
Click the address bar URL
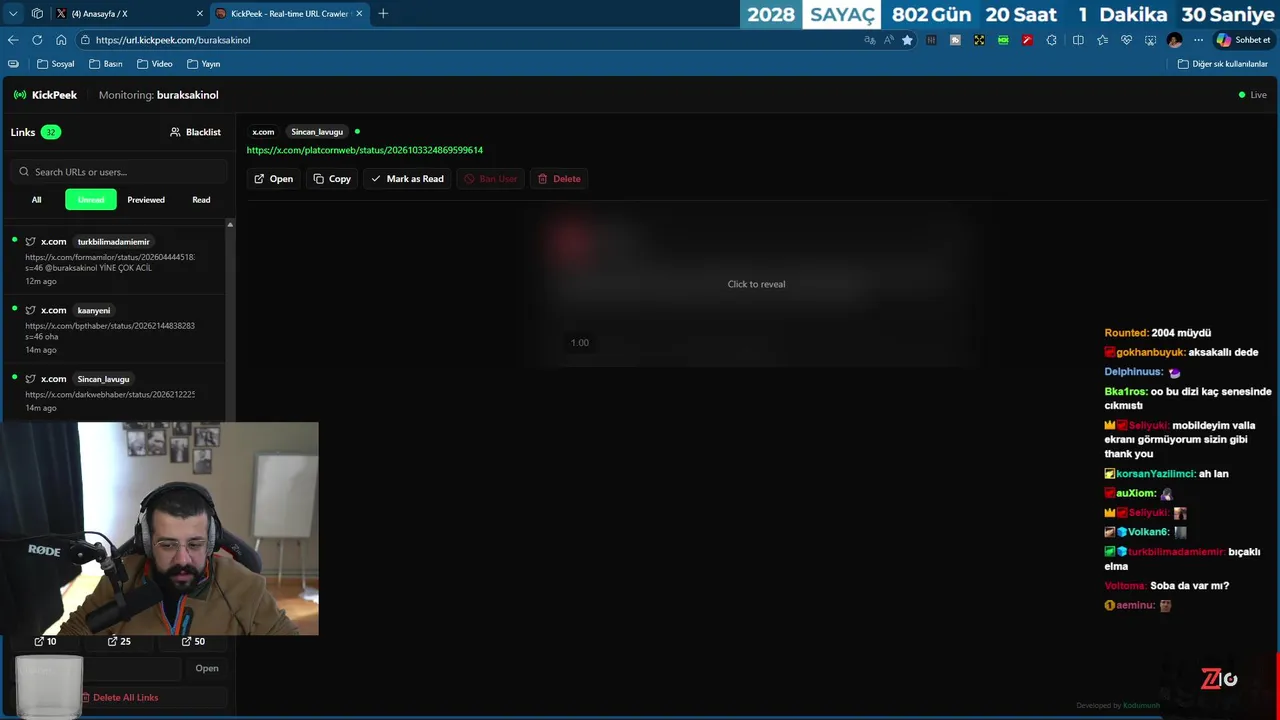[173, 40]
